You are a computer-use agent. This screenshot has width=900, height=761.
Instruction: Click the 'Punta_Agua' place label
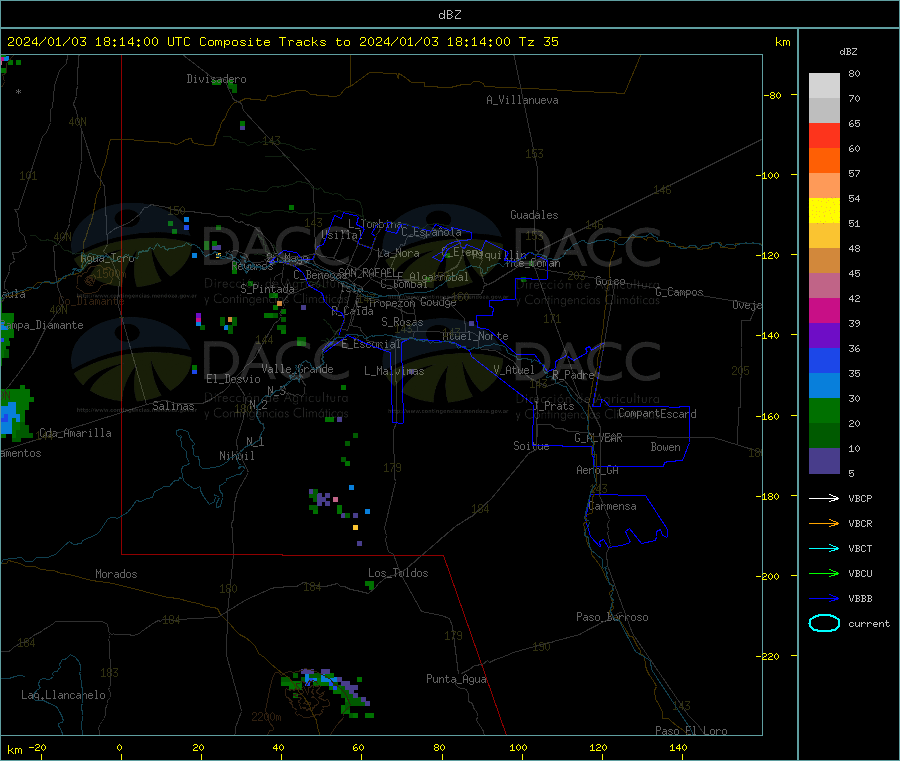[456, 679]
